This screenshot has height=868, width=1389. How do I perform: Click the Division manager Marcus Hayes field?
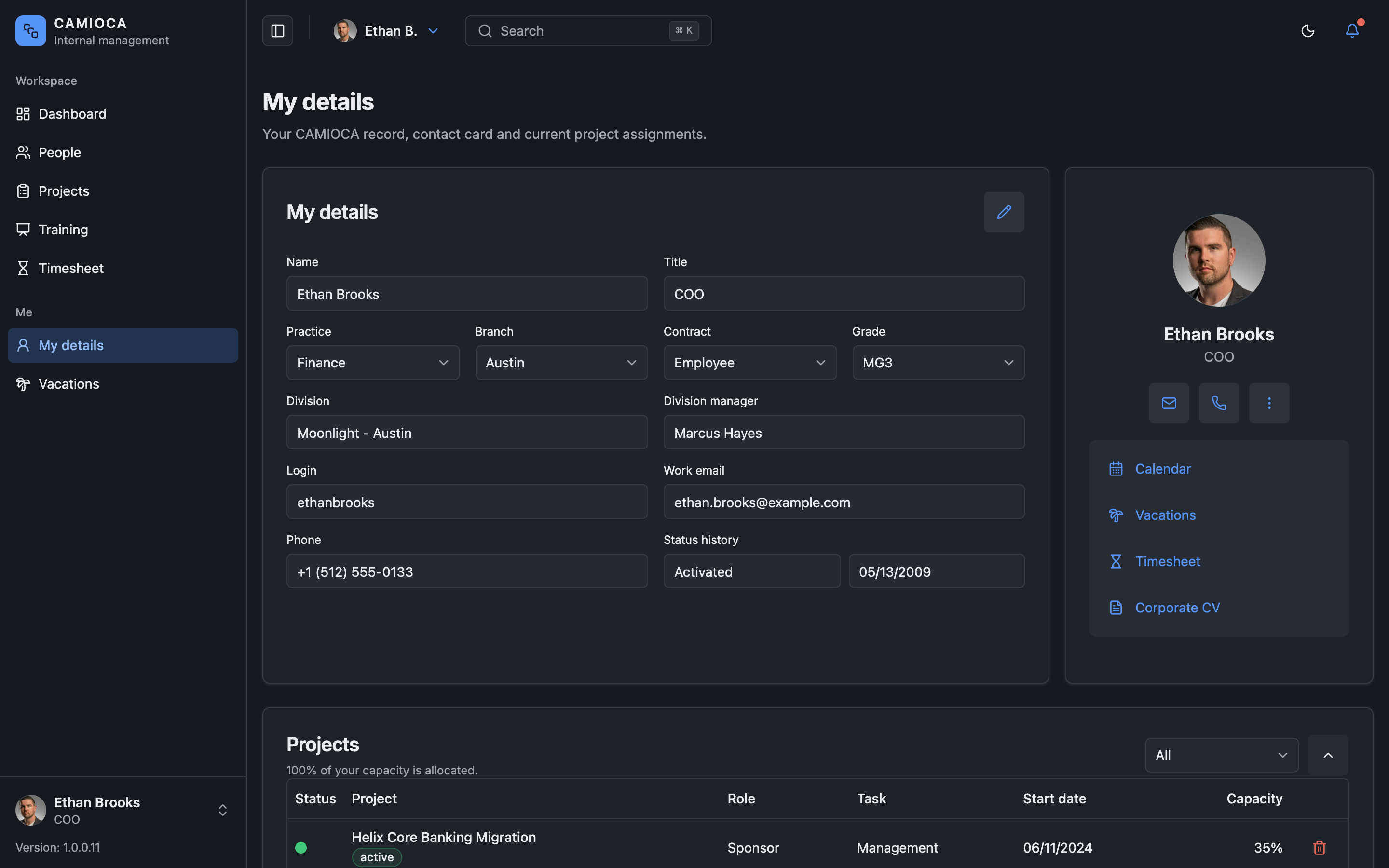844,433
